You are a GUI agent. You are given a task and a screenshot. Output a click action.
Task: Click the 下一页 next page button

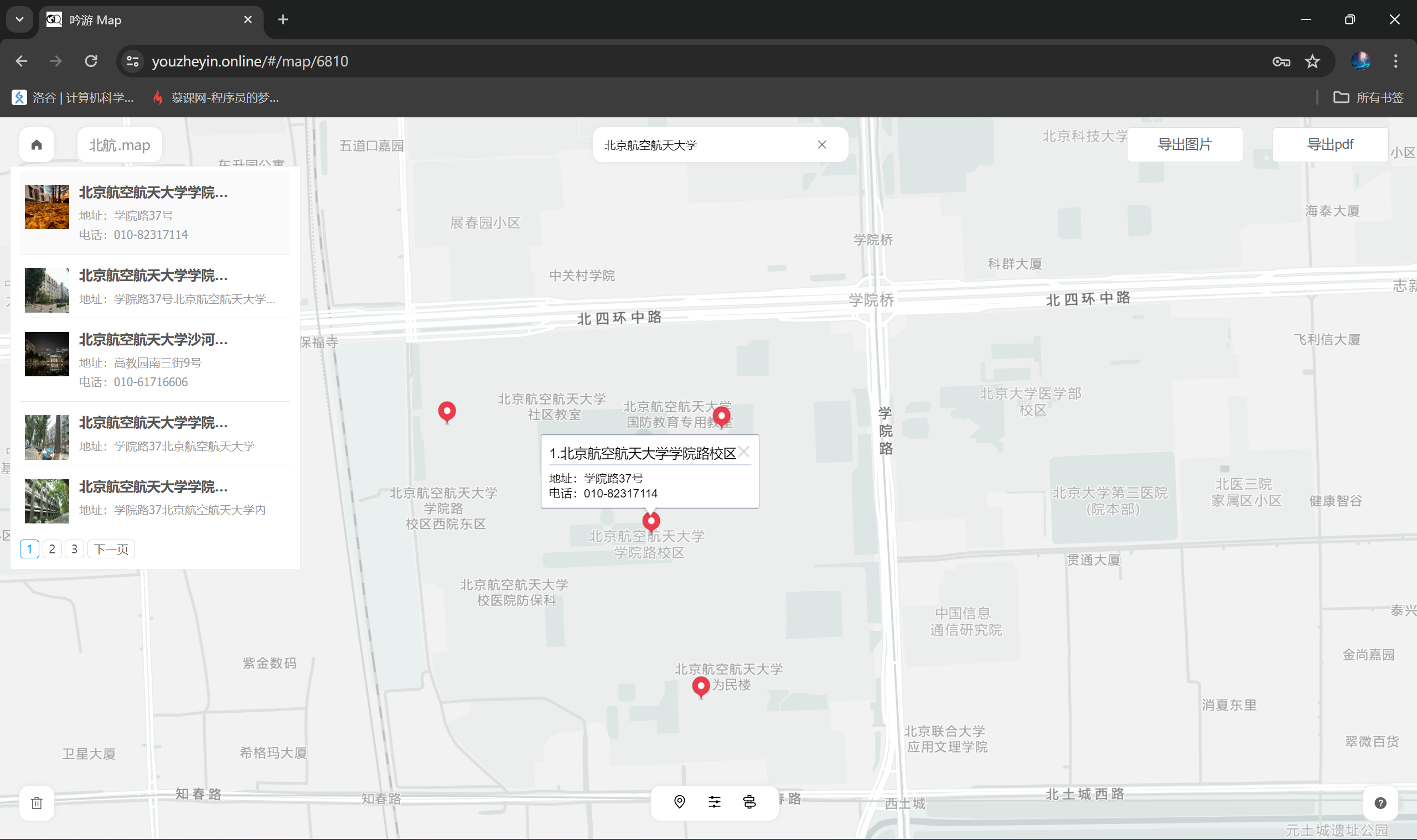coord(111,549)
